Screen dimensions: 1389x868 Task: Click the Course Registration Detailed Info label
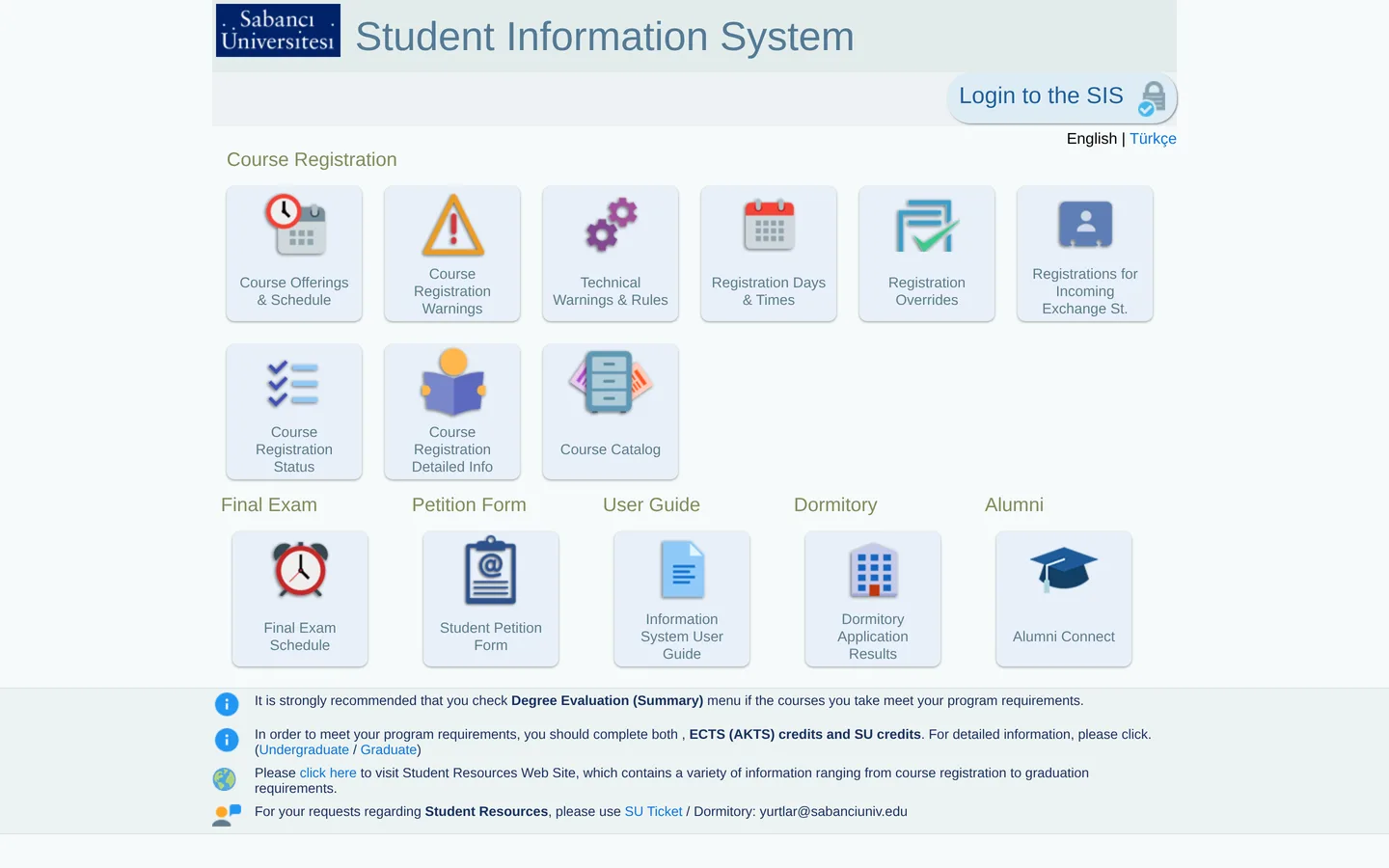tap(452, 449)
